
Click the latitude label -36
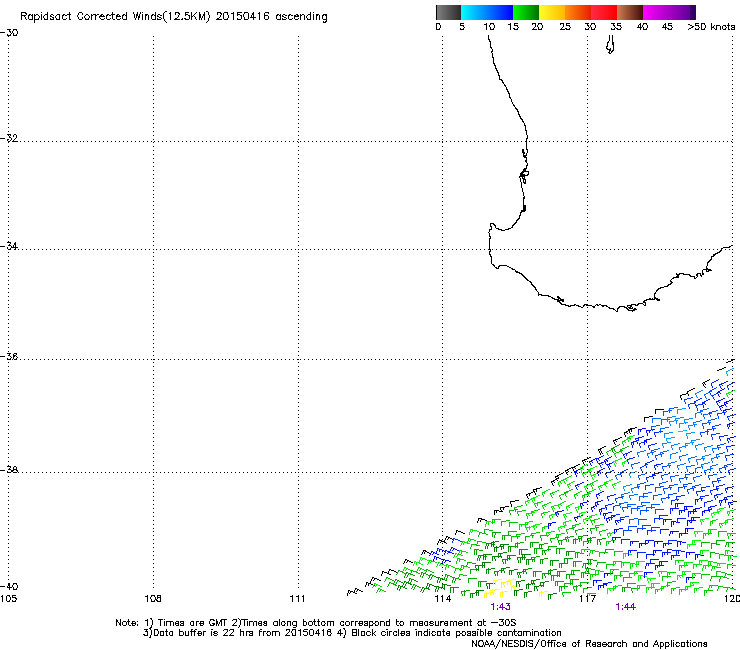(x=9, y=356)
